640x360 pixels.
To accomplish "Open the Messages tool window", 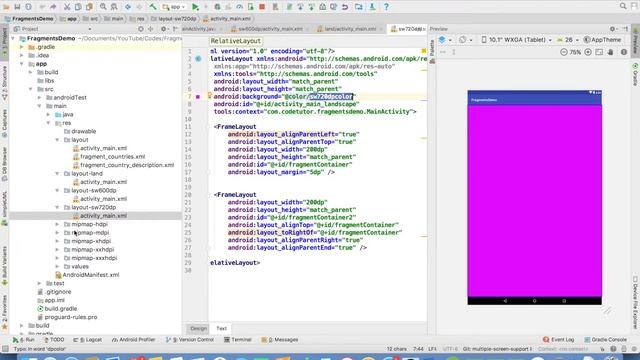I will tap(280, 340).
